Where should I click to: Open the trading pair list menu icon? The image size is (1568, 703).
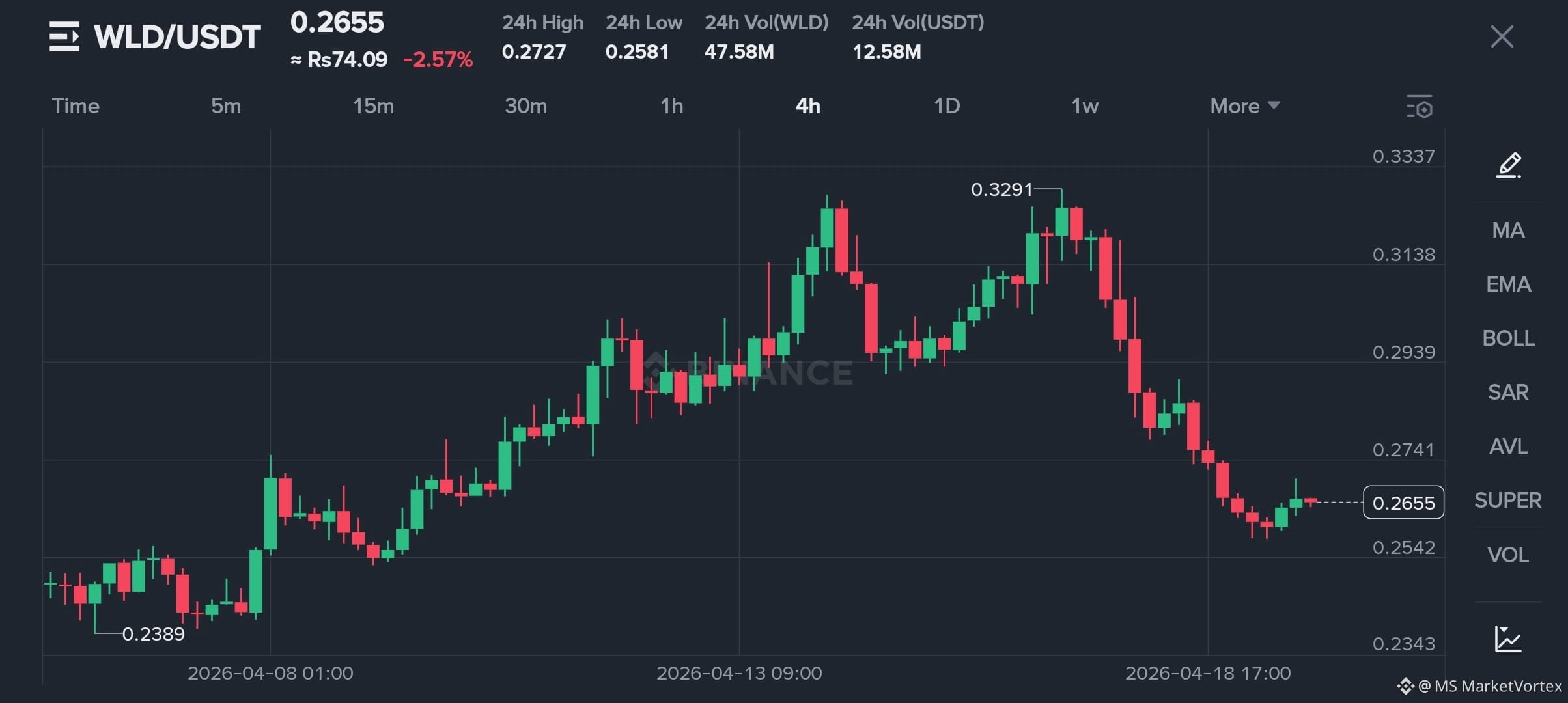coord(64,36)
